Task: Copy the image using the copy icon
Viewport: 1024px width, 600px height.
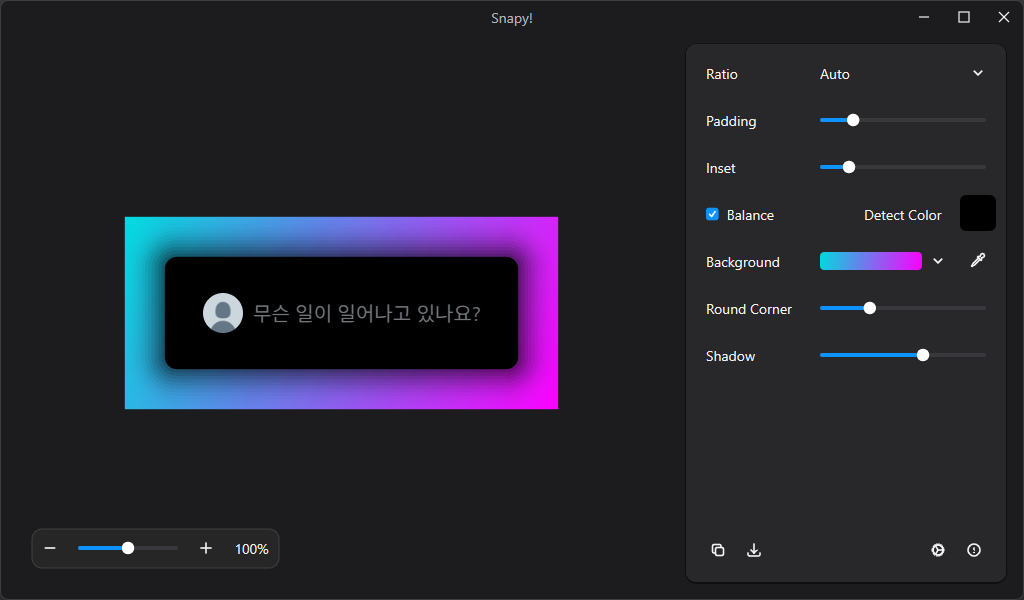Action: coord(718,550)
